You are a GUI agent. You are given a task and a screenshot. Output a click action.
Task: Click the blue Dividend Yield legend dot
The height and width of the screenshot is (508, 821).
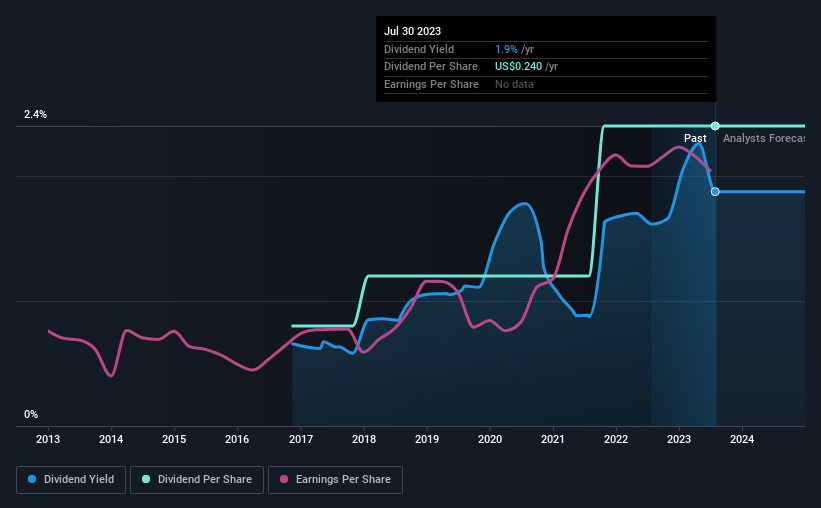[33, 480]
